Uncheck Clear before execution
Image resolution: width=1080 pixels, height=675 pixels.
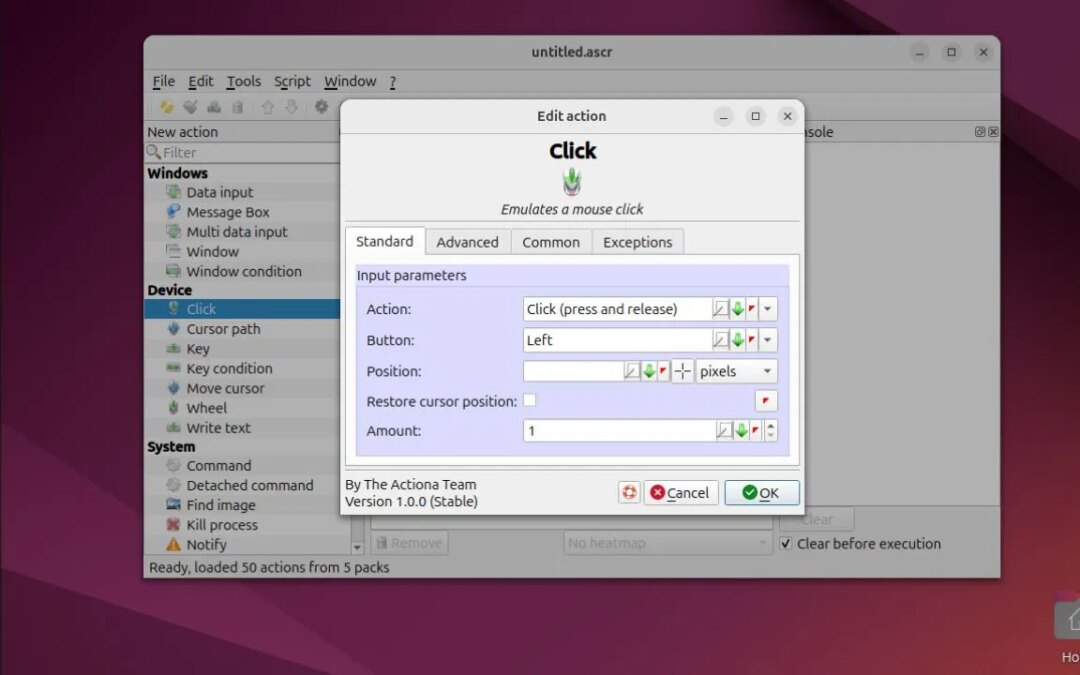click(x=787, y=544)
